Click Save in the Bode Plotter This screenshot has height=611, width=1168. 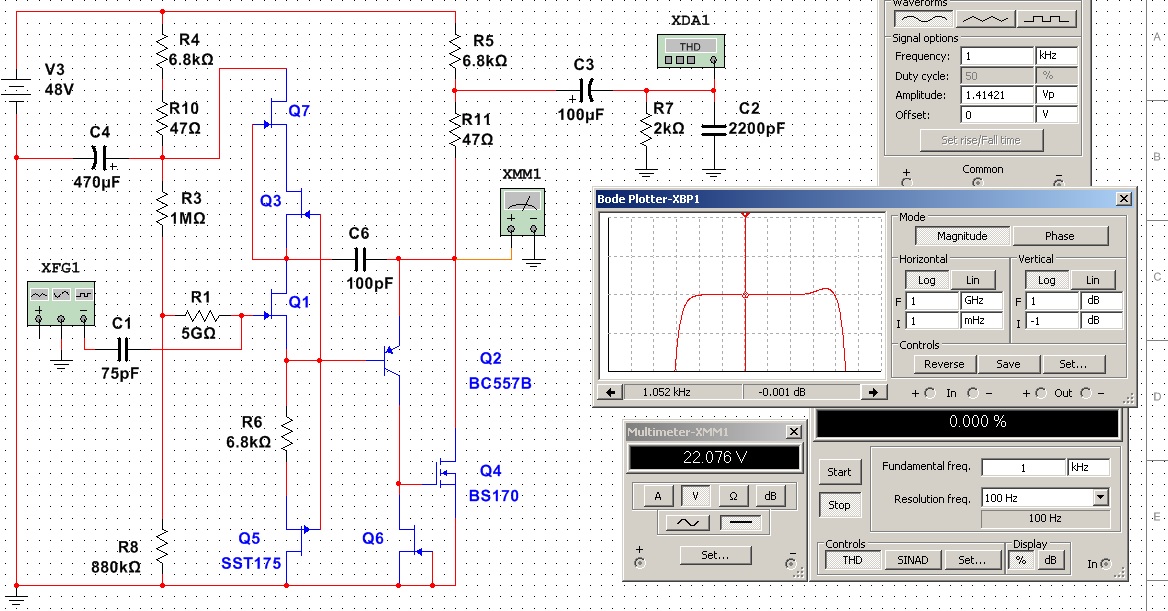pos(1008,364)
